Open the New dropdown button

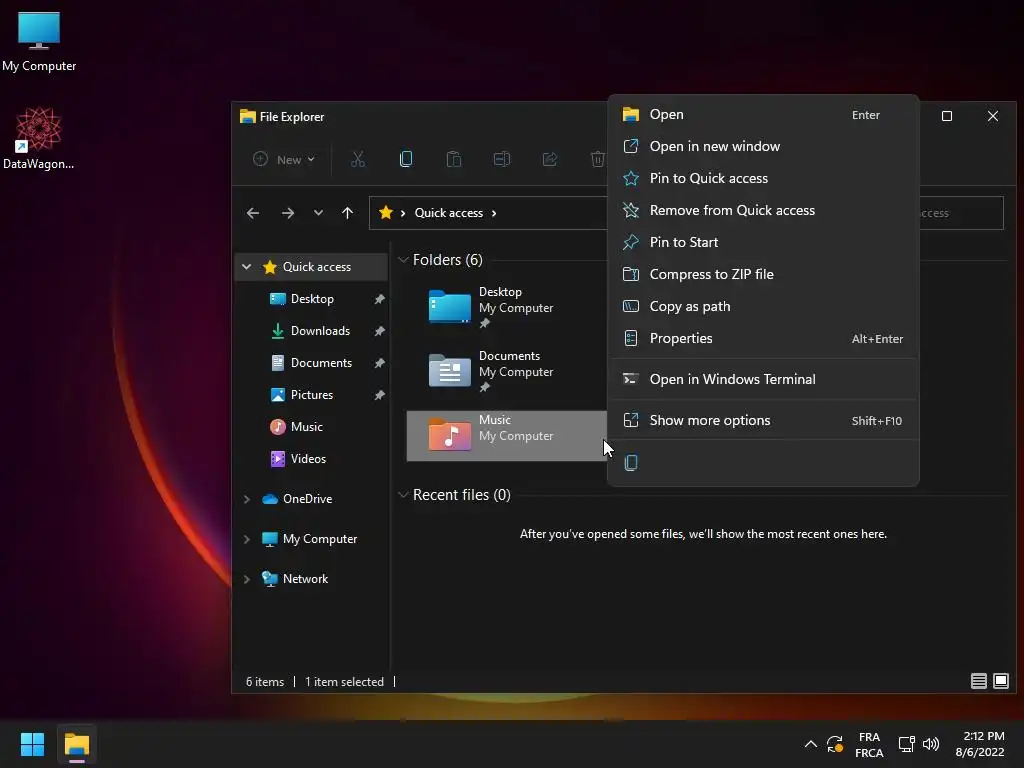pos(284,159)
